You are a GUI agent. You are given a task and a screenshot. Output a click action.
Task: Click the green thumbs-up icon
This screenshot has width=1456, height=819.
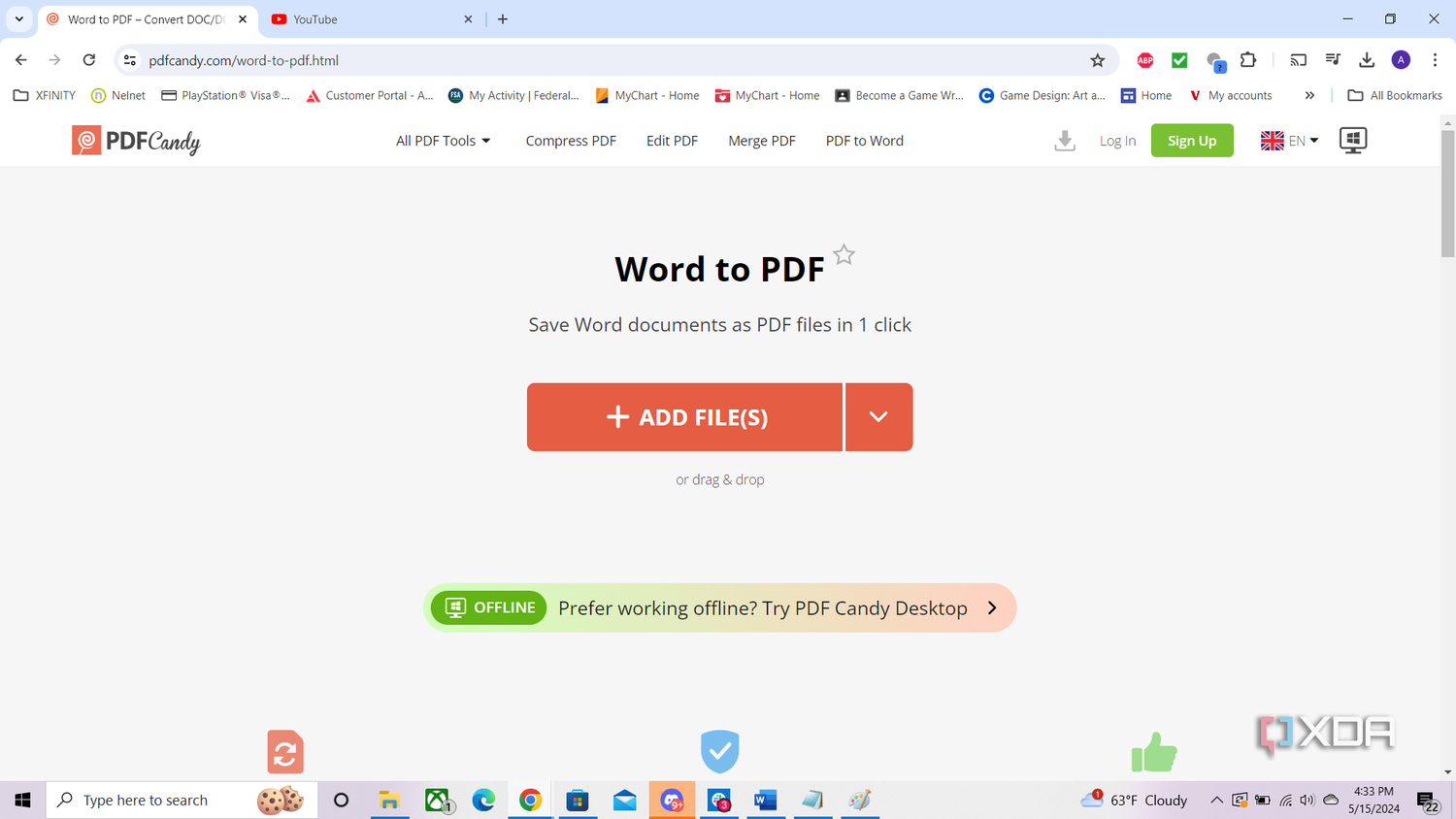tap(1154, 752)
